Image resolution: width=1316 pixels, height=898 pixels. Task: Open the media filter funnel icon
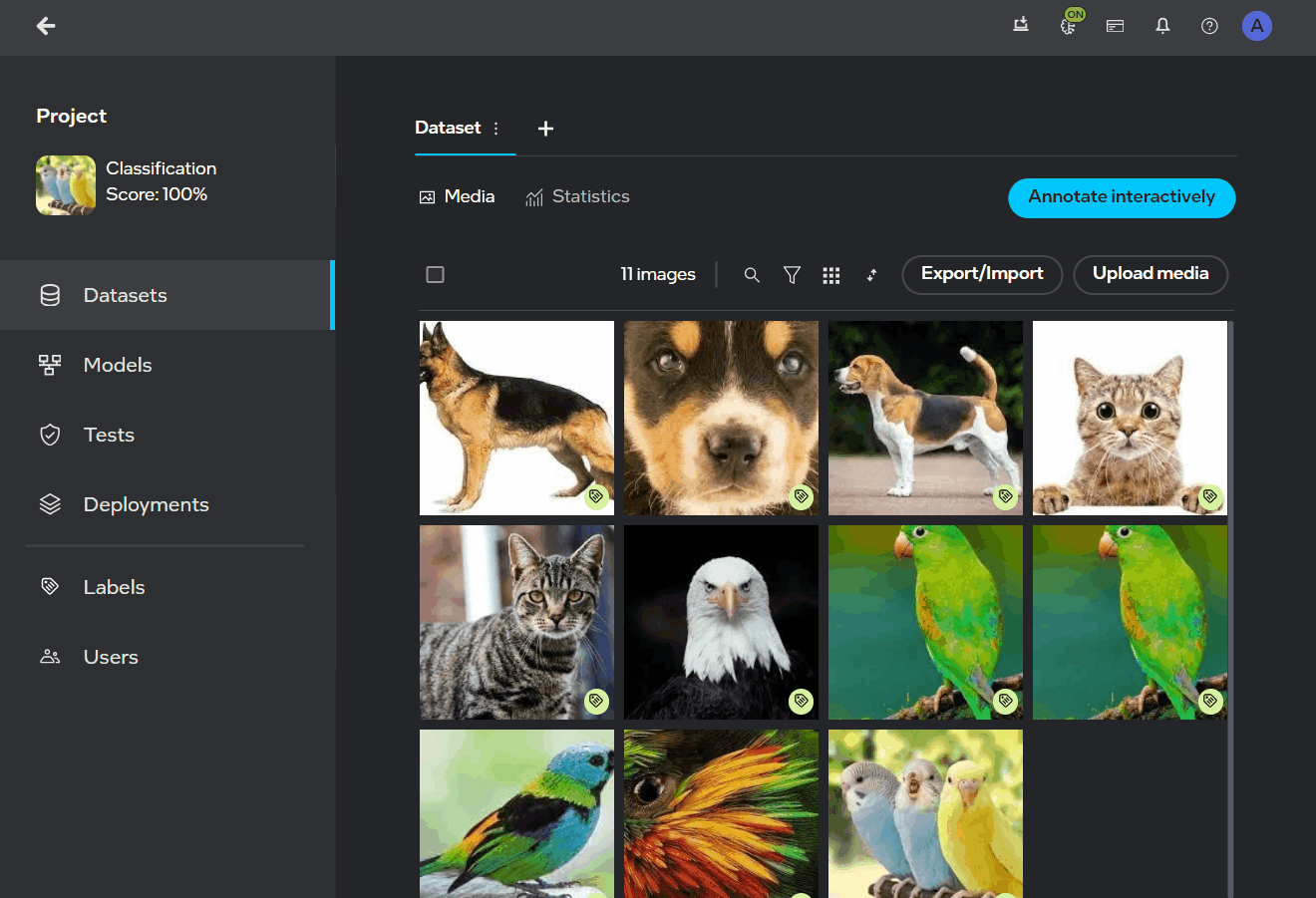pyautogui.click(x=792, y=275)
